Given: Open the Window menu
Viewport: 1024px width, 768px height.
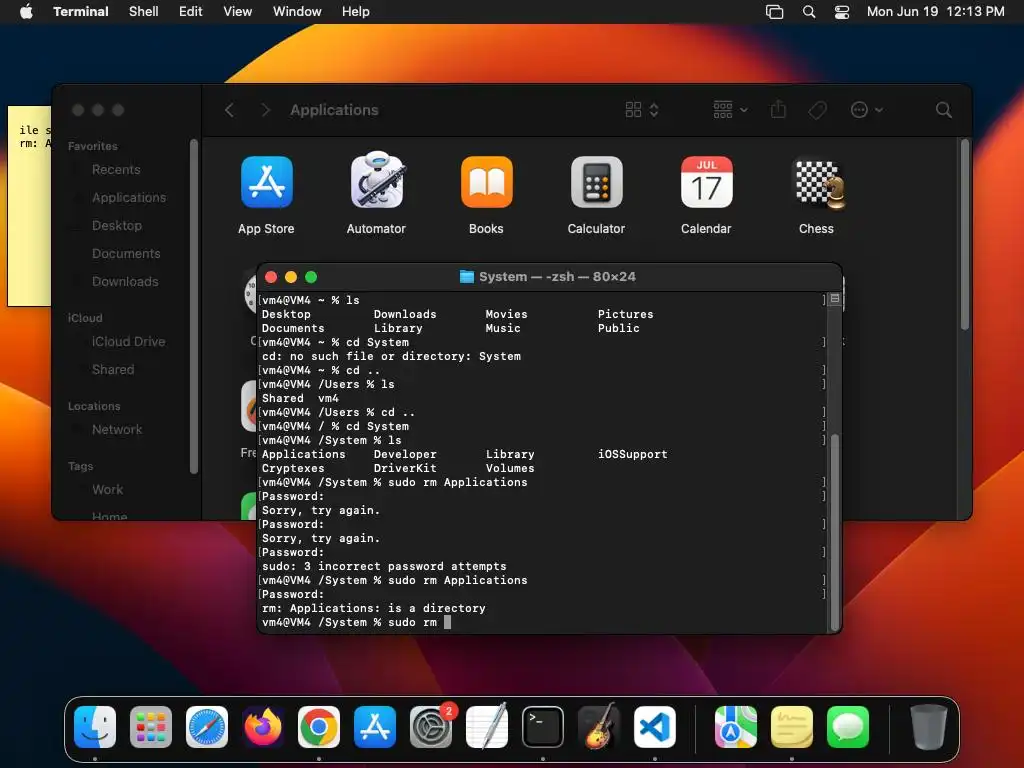Looking at the screenshot, I should (297, 12).
